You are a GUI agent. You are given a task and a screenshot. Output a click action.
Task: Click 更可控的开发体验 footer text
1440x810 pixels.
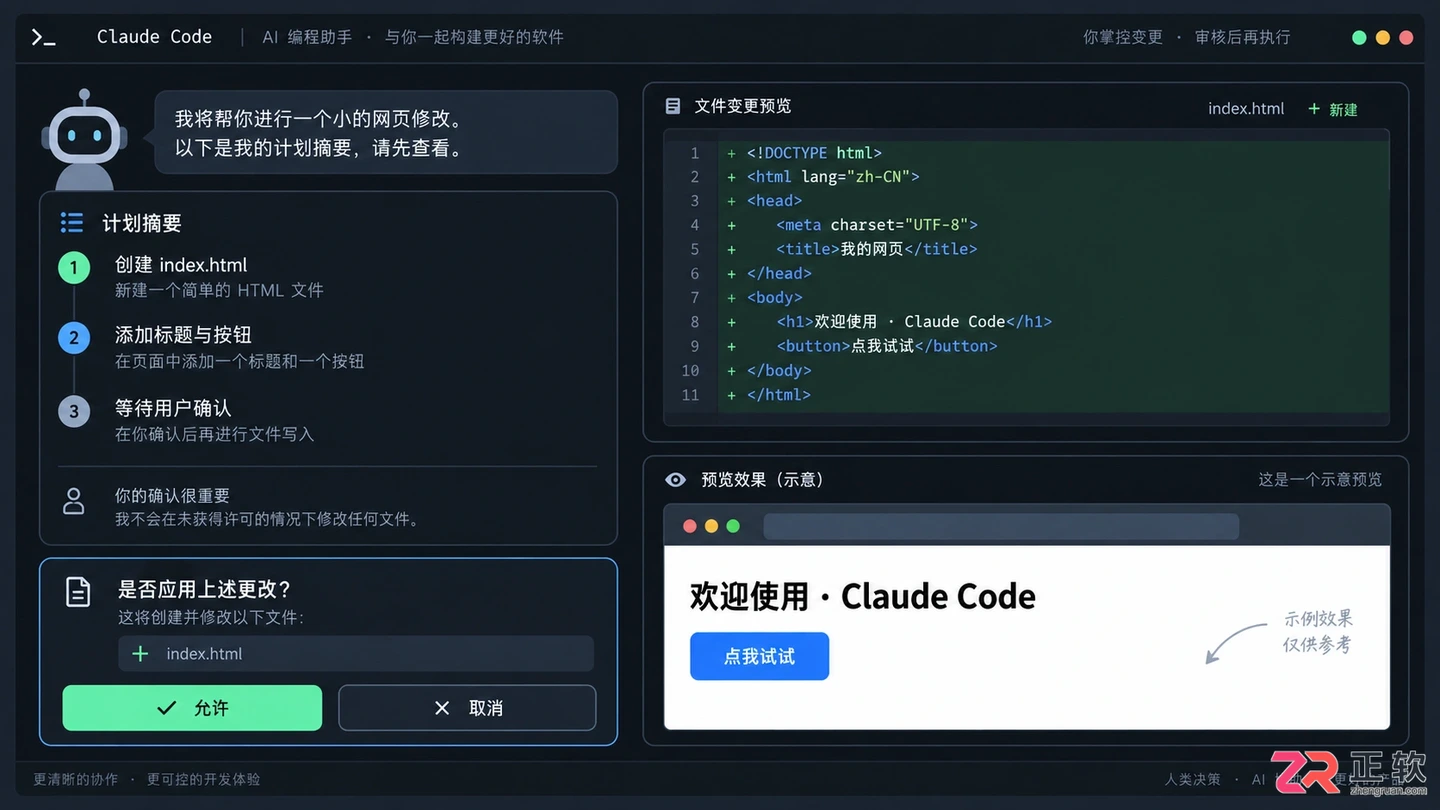click(x=203, y=779)
